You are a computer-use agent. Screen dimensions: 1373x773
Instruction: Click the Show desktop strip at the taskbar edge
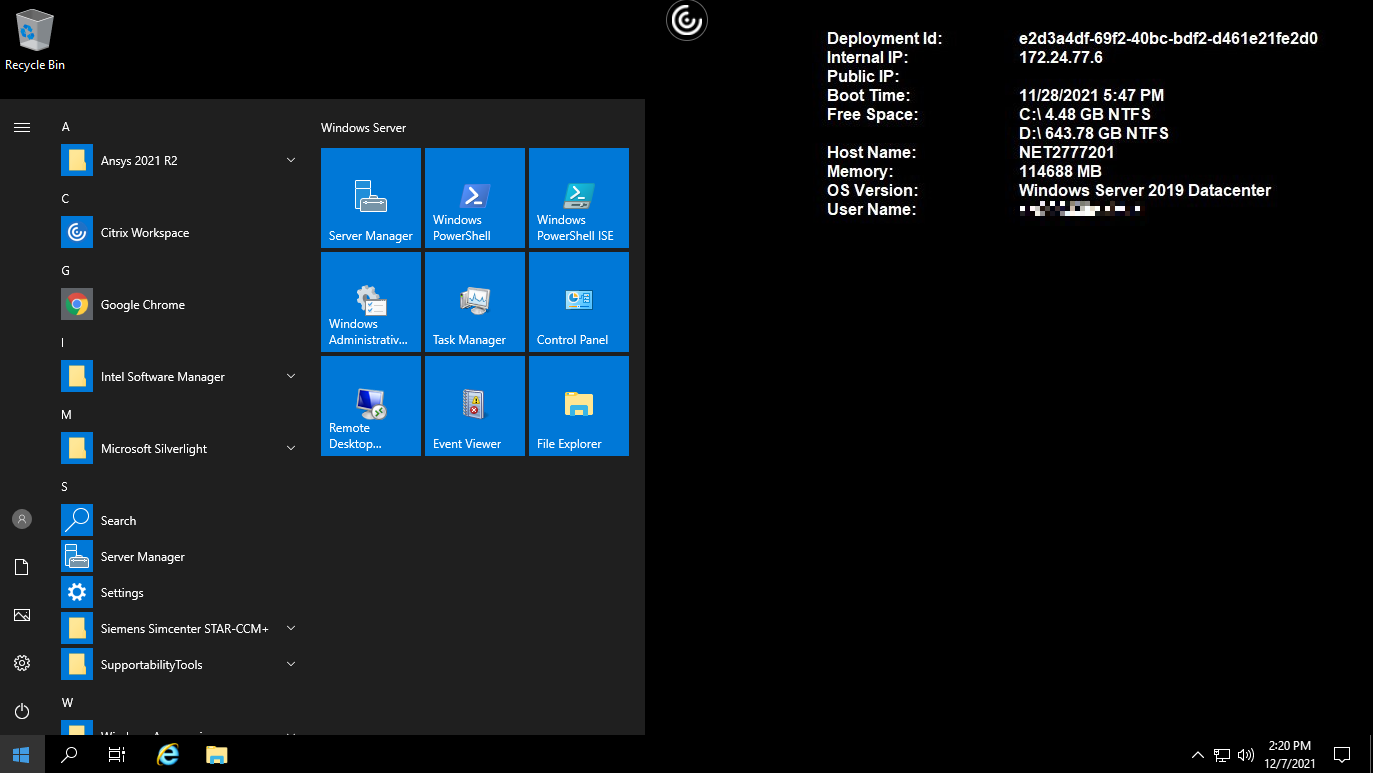tap(1370, 754)
